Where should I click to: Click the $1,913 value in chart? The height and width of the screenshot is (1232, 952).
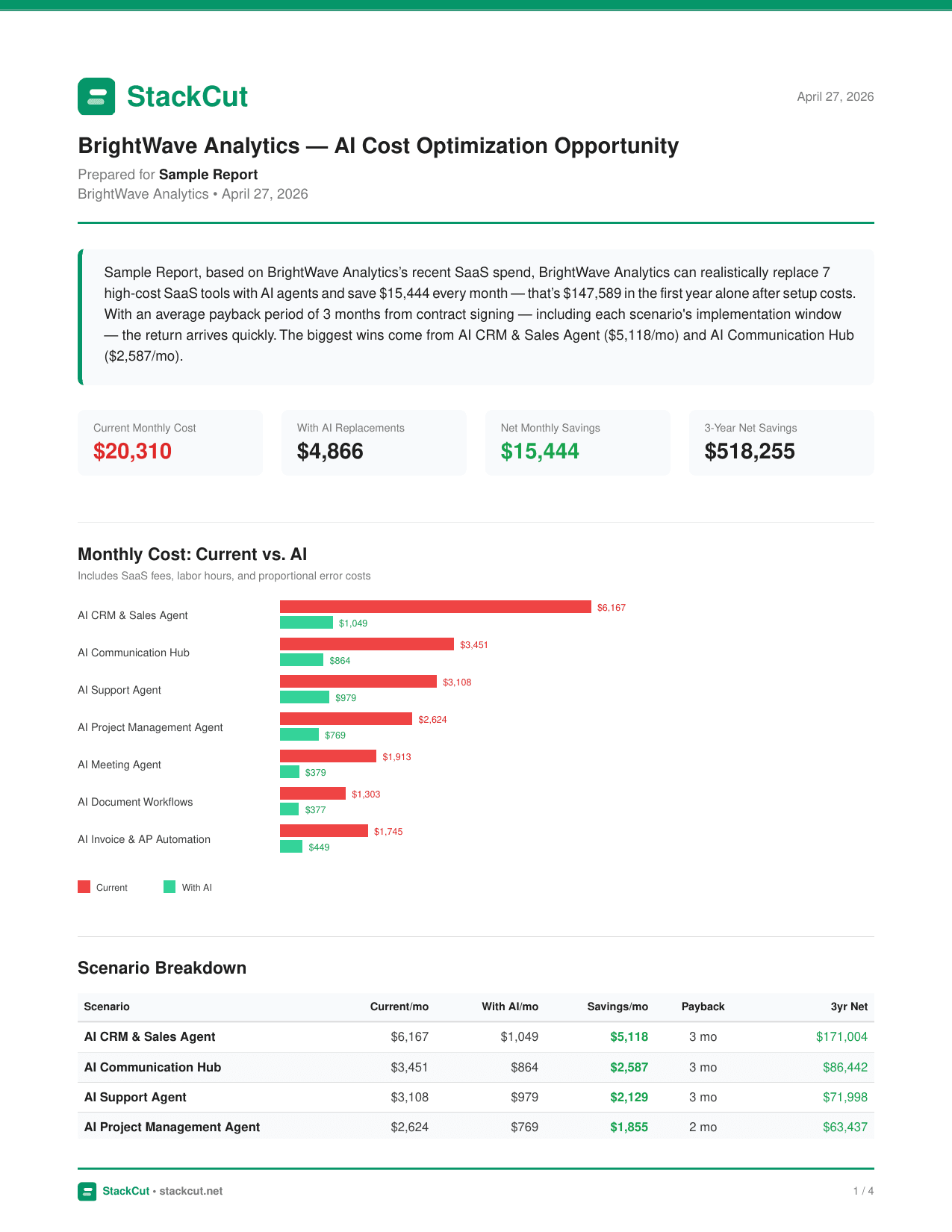(x=396, y=756)
